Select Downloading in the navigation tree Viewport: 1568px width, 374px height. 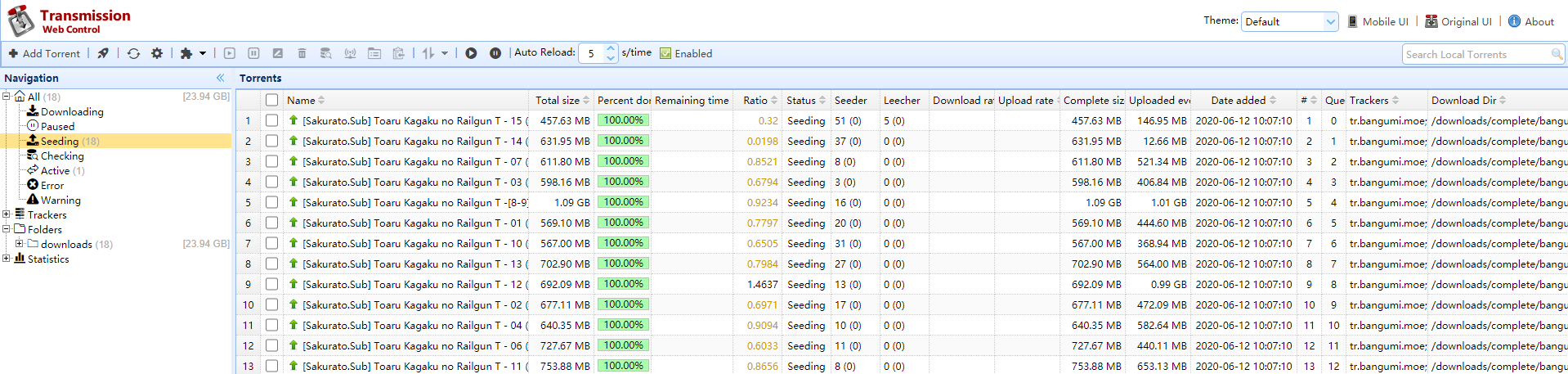[x=72, y=111]
